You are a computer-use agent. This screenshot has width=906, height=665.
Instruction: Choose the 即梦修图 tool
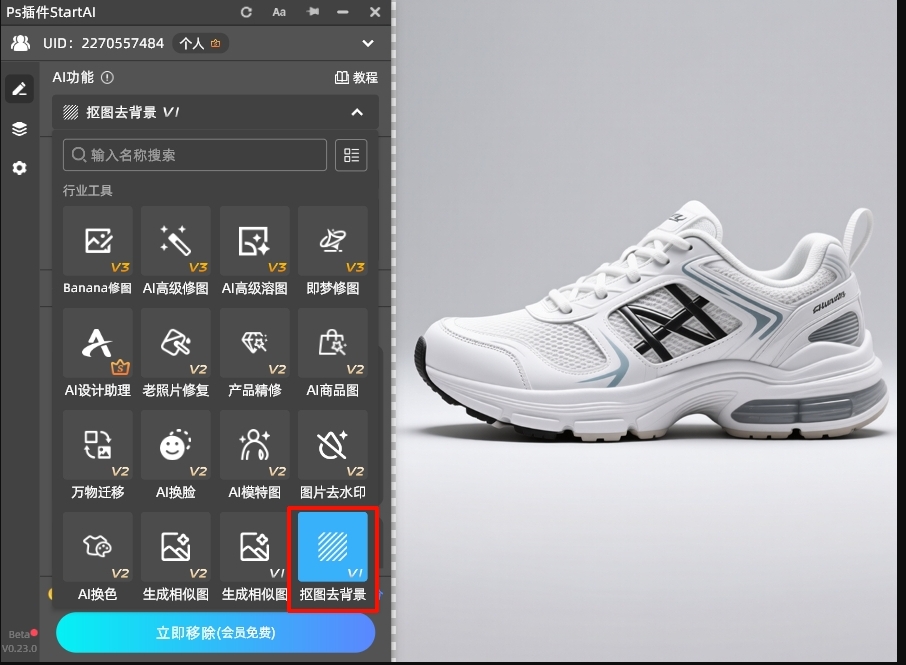[x=333, y=242]
